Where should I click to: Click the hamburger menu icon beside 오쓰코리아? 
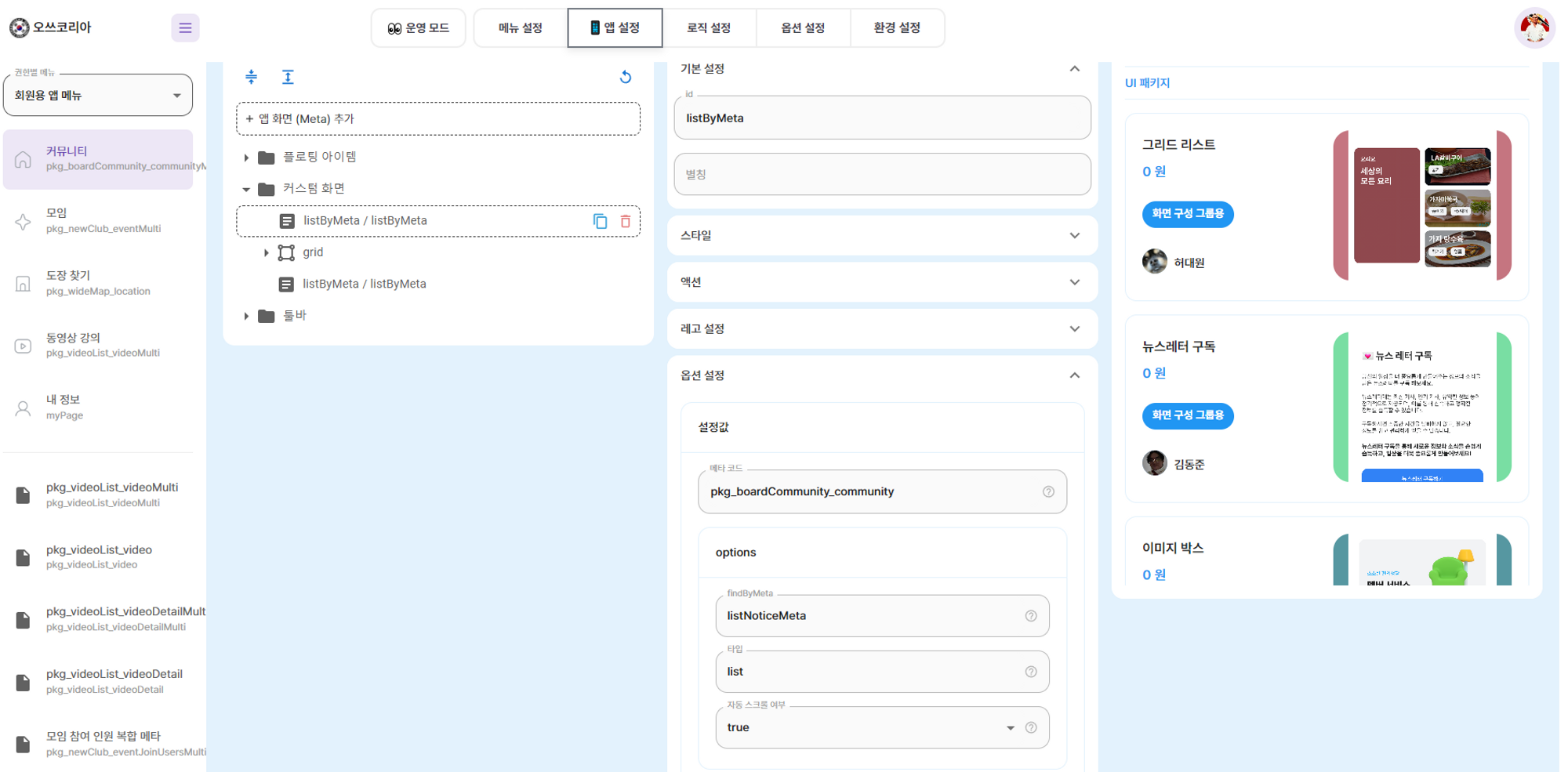click(185, 28)
